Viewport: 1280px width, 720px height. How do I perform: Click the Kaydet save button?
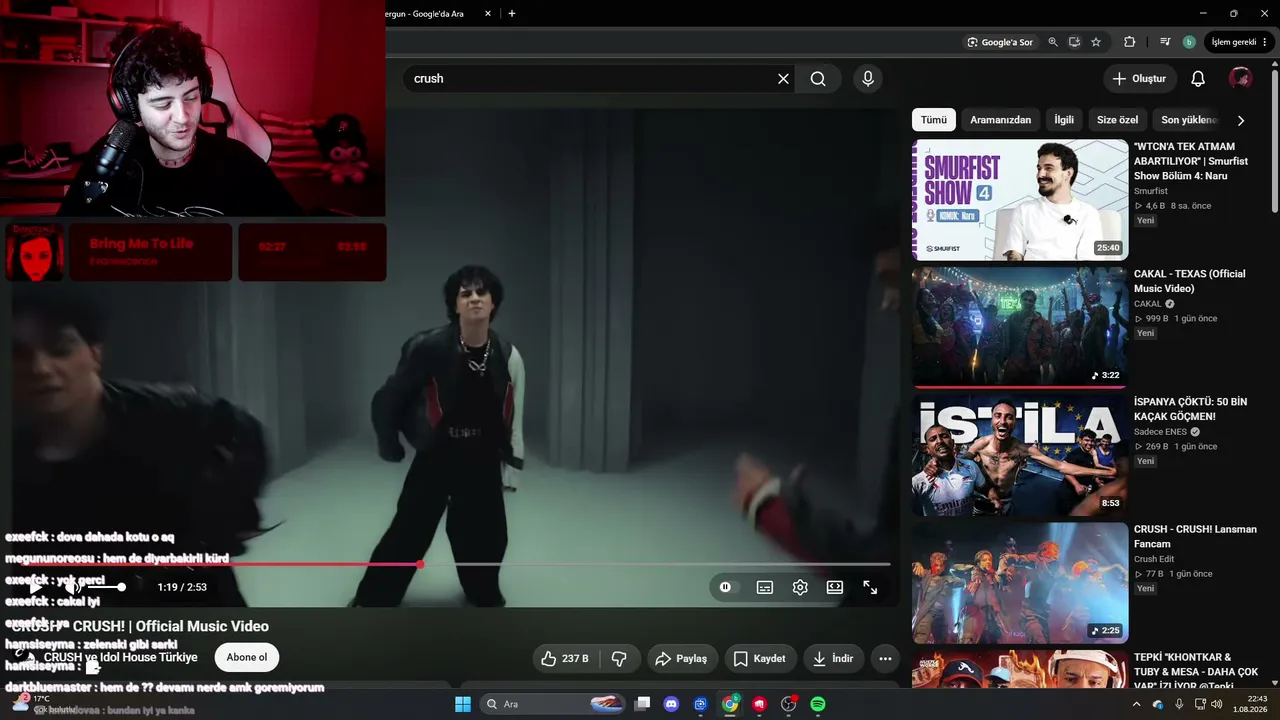click(x=759, y=659)
